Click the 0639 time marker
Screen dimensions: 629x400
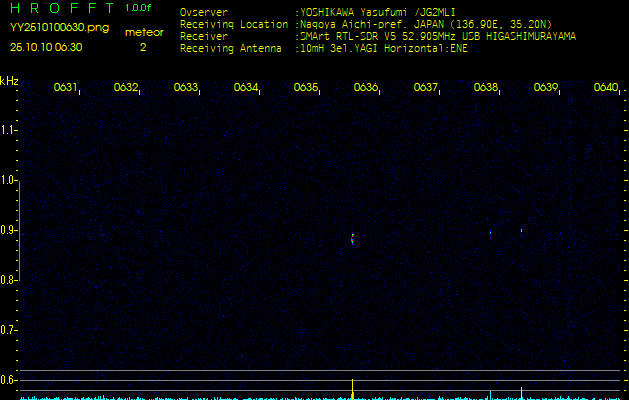546,87
